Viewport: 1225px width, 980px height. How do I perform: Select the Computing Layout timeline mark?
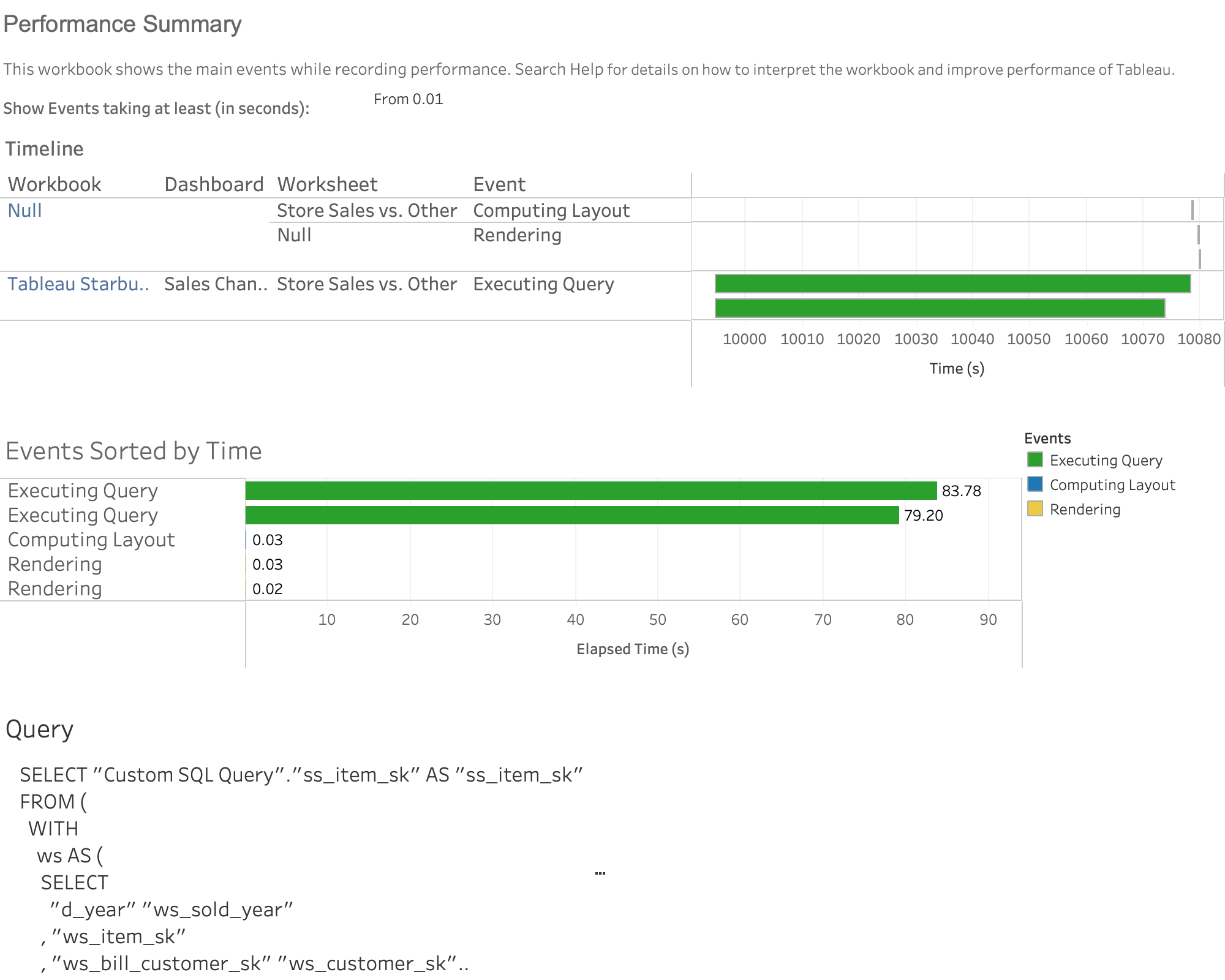coord(1193,210)
